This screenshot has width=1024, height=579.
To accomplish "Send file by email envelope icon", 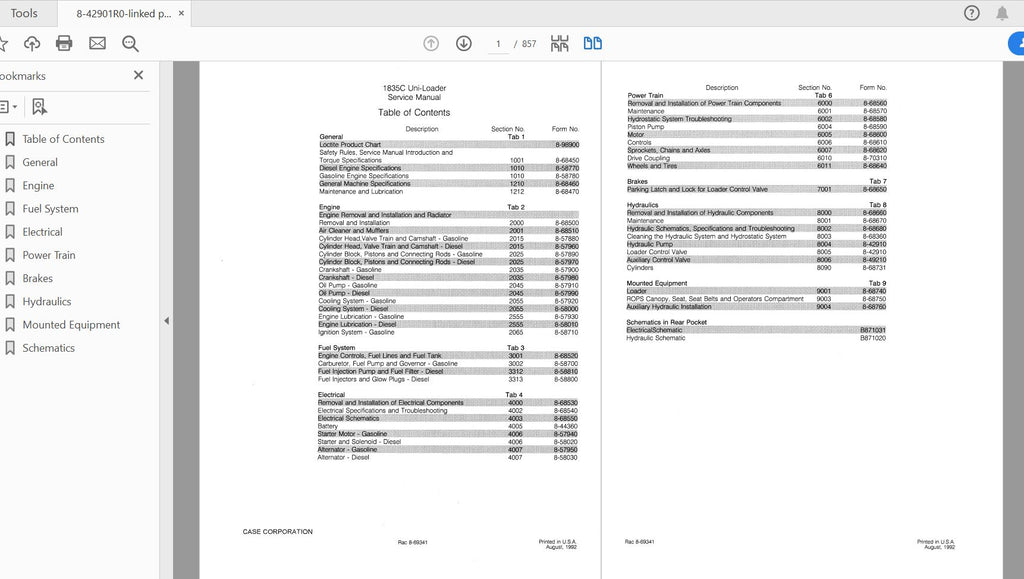I will click(97, 44).
